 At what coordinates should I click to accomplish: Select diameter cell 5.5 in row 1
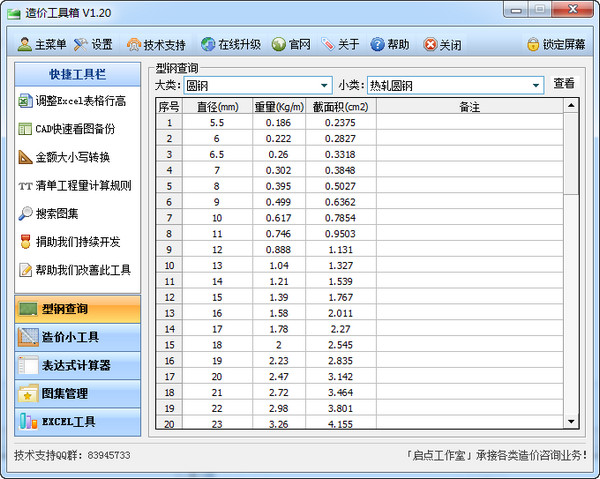pyautogui.click(x=217, y=122)
